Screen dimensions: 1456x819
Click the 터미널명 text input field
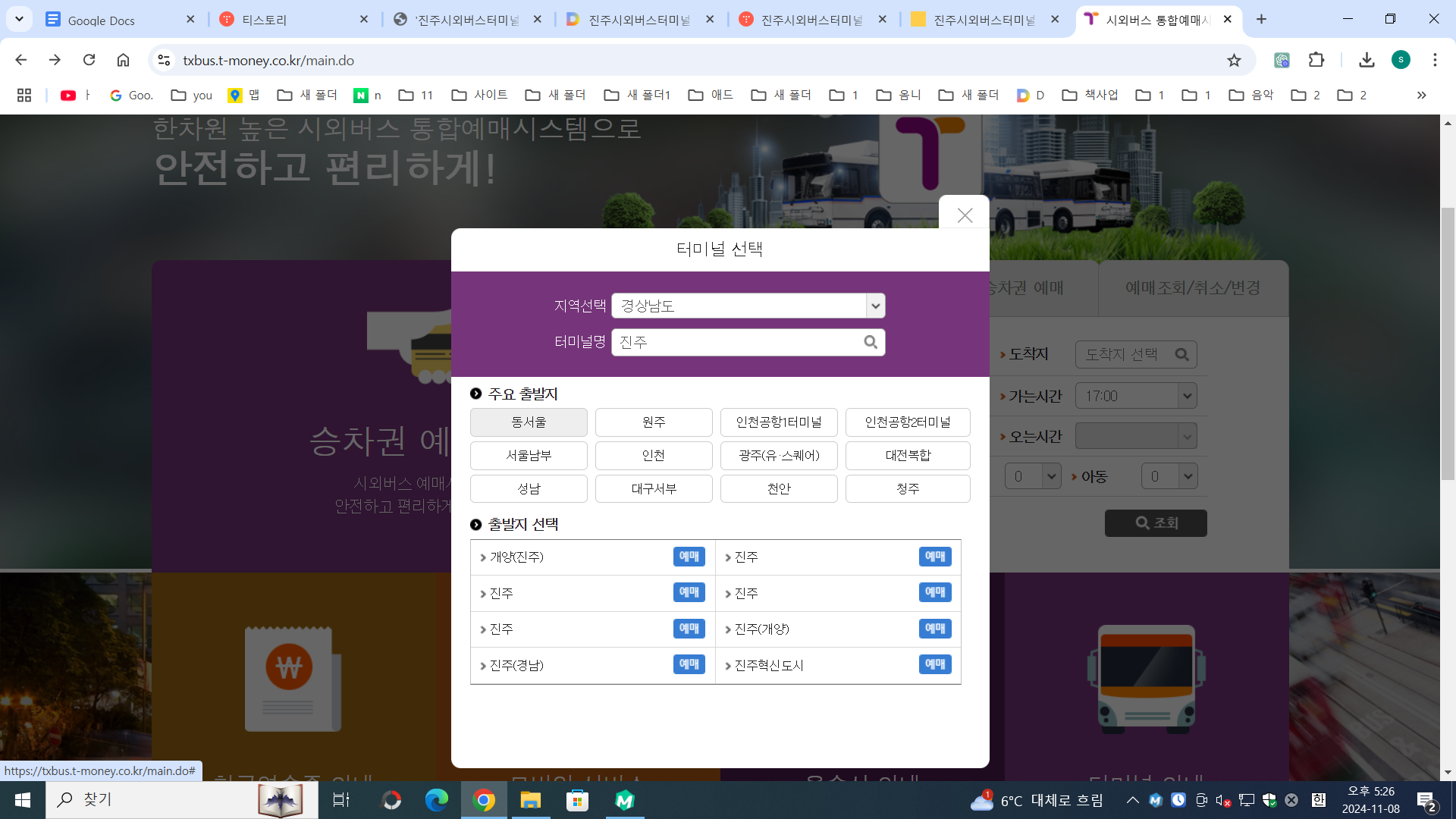click(x=736, y=342)
